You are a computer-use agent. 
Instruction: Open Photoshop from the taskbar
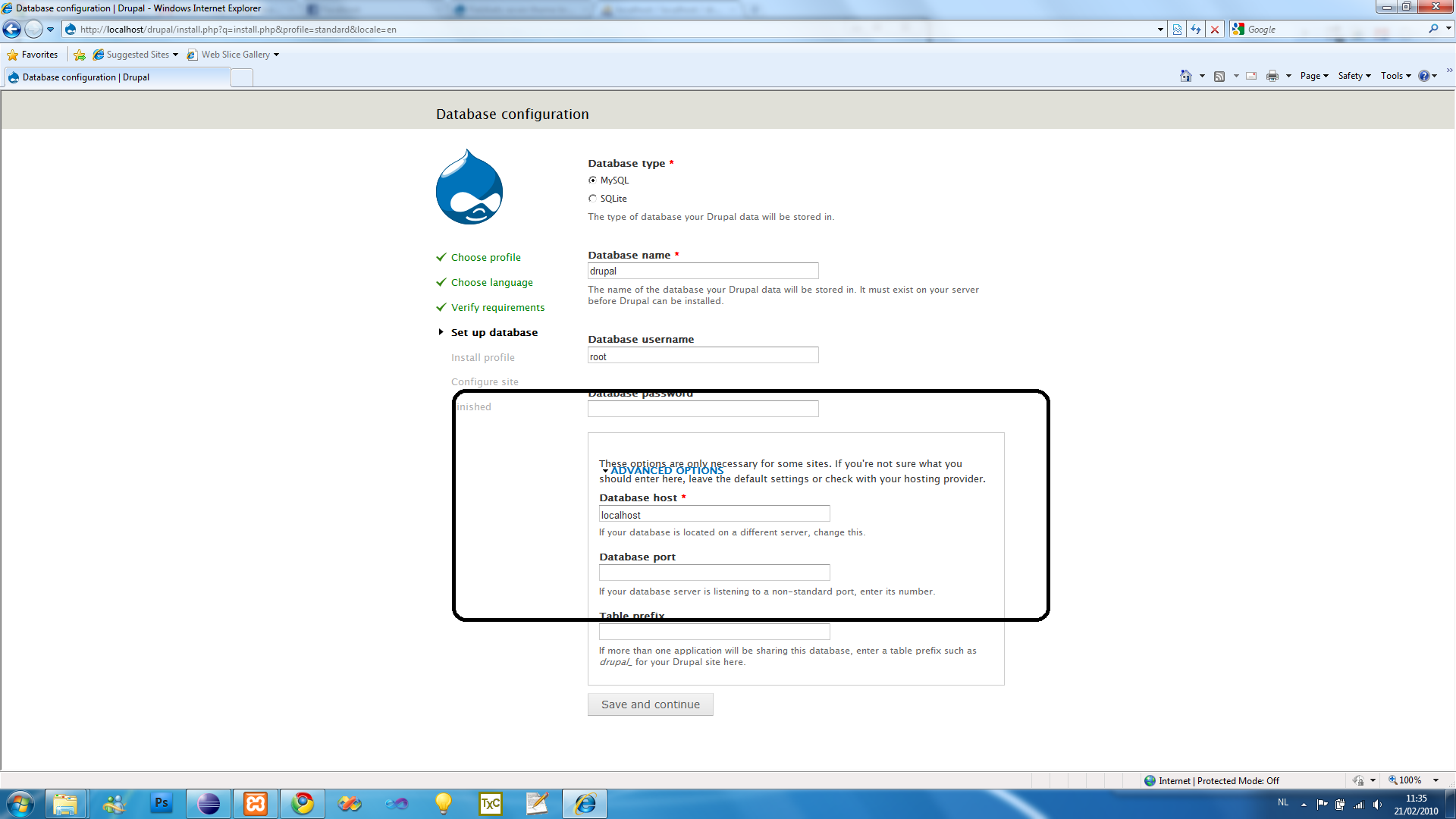point(162,803)
